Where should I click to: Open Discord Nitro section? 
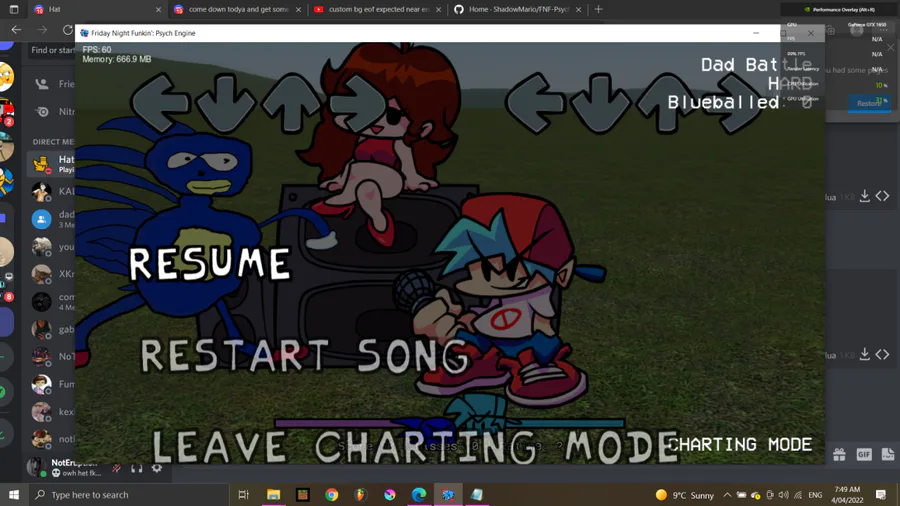pyautogui.click(x=53, y=111)
